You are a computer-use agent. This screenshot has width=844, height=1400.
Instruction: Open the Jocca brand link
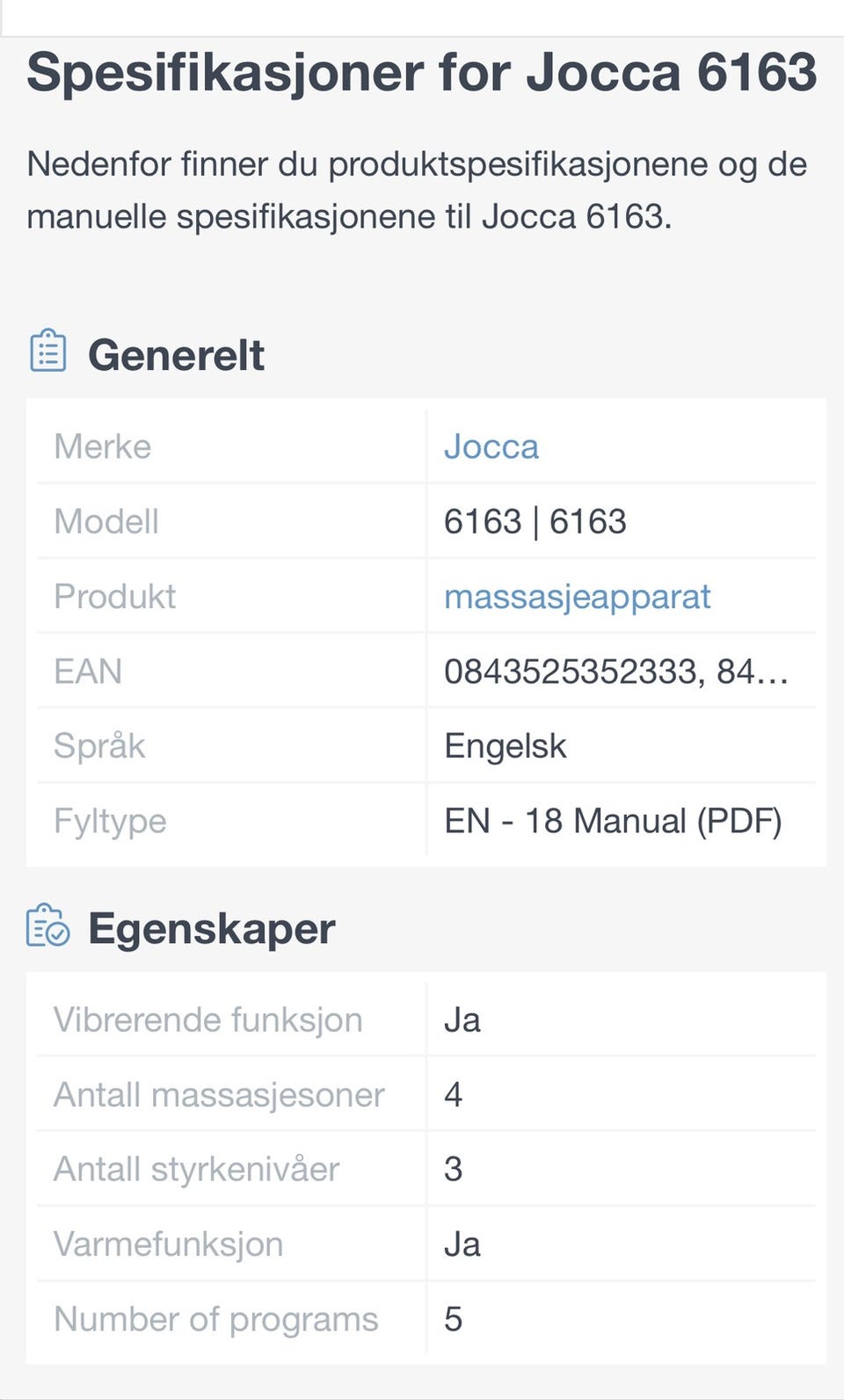491,446
